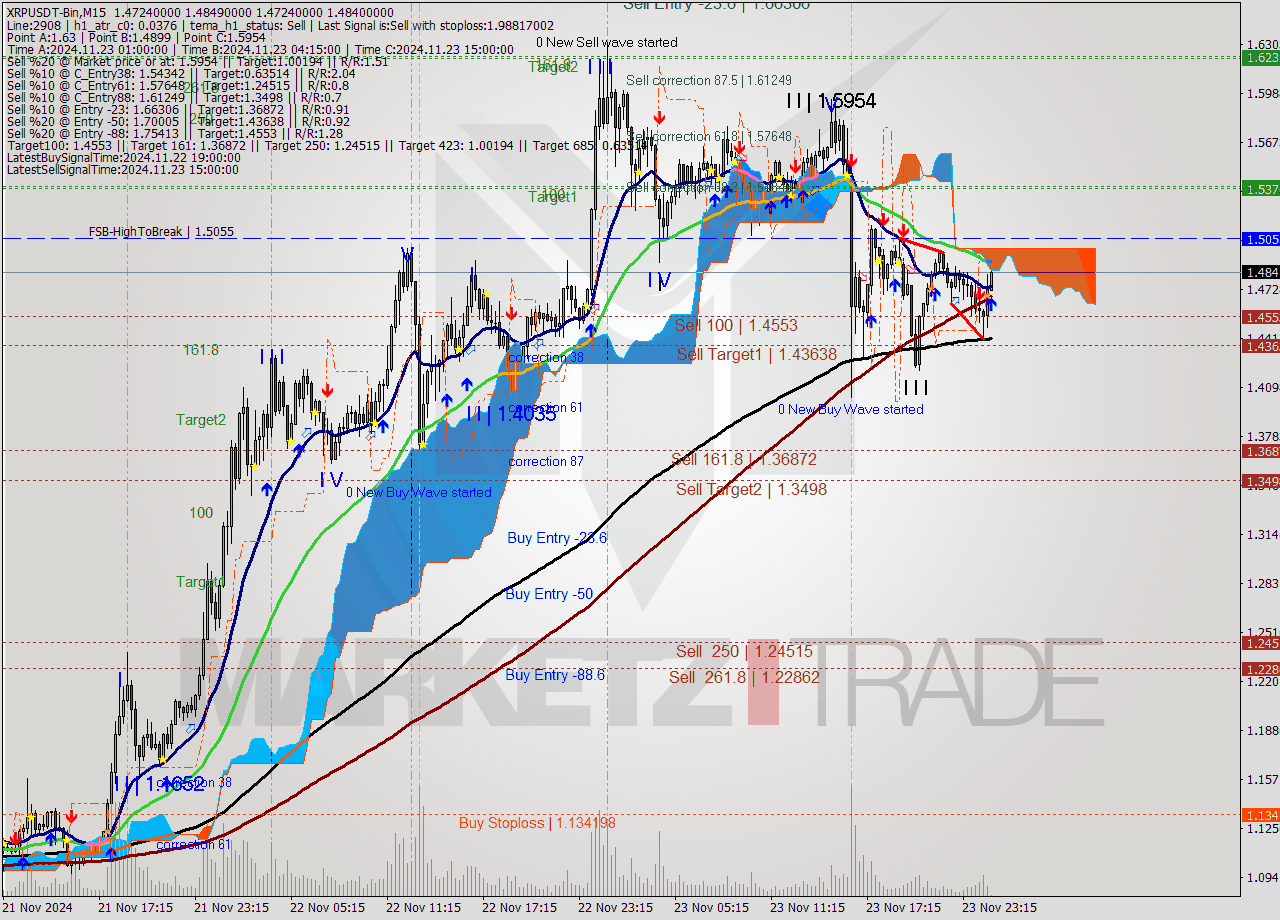
Task: Click the '0 New Sell wave started' label
Action: pyautogui.click(x=606, y=42)
